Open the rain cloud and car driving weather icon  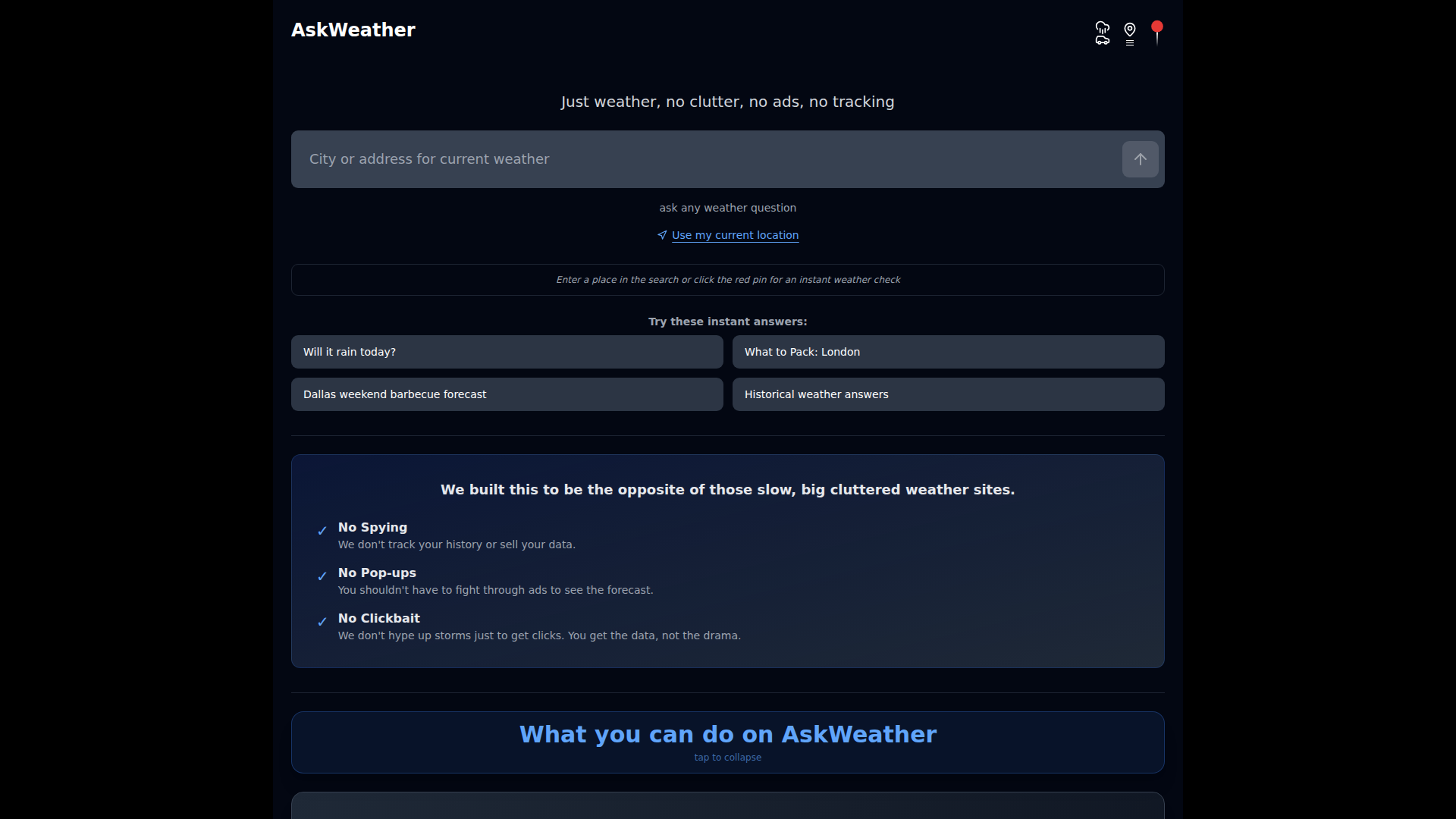(1102, 33)
